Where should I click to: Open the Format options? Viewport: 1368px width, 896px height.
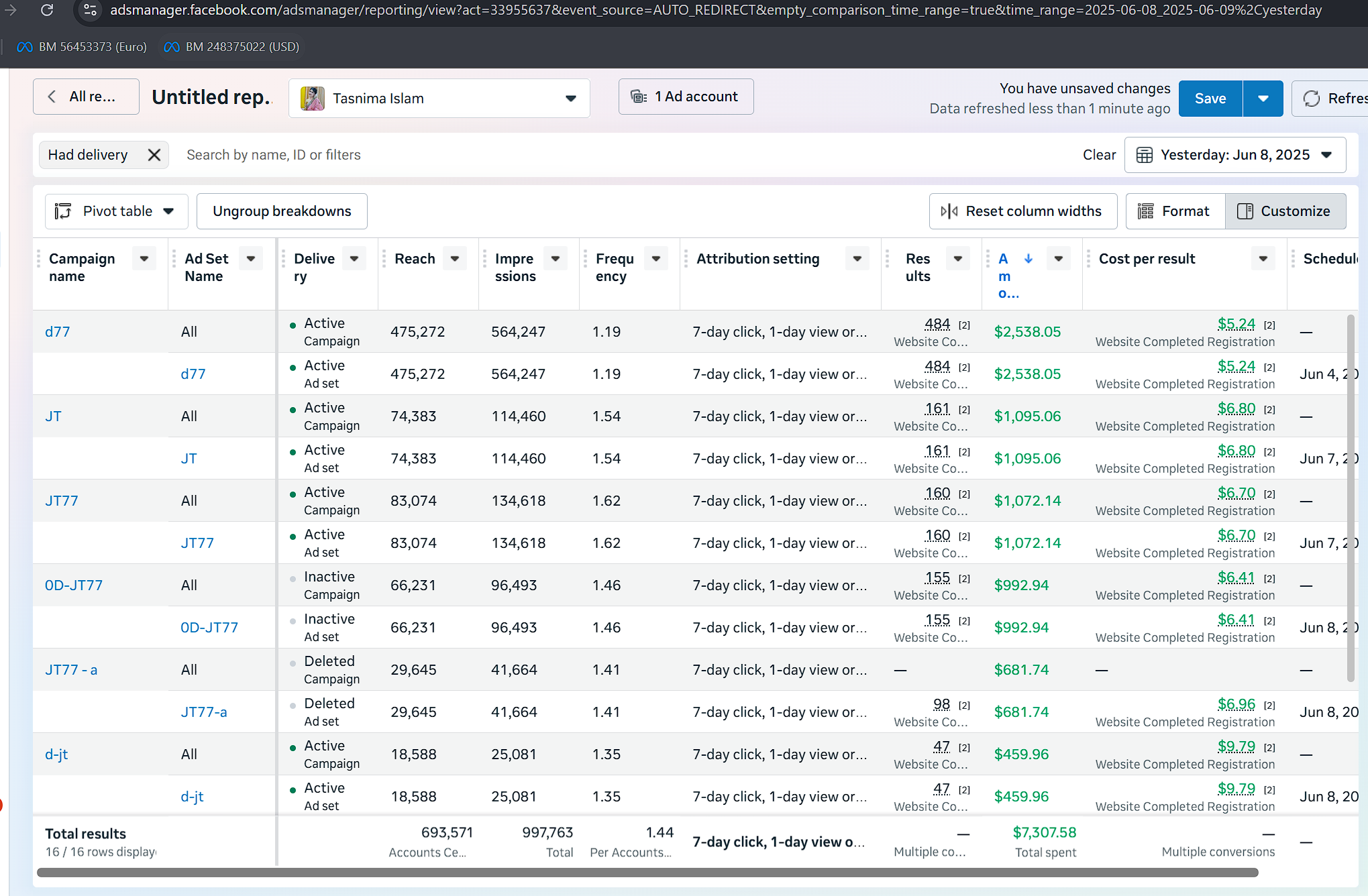pyautogui.click(x=1175, y=211)
